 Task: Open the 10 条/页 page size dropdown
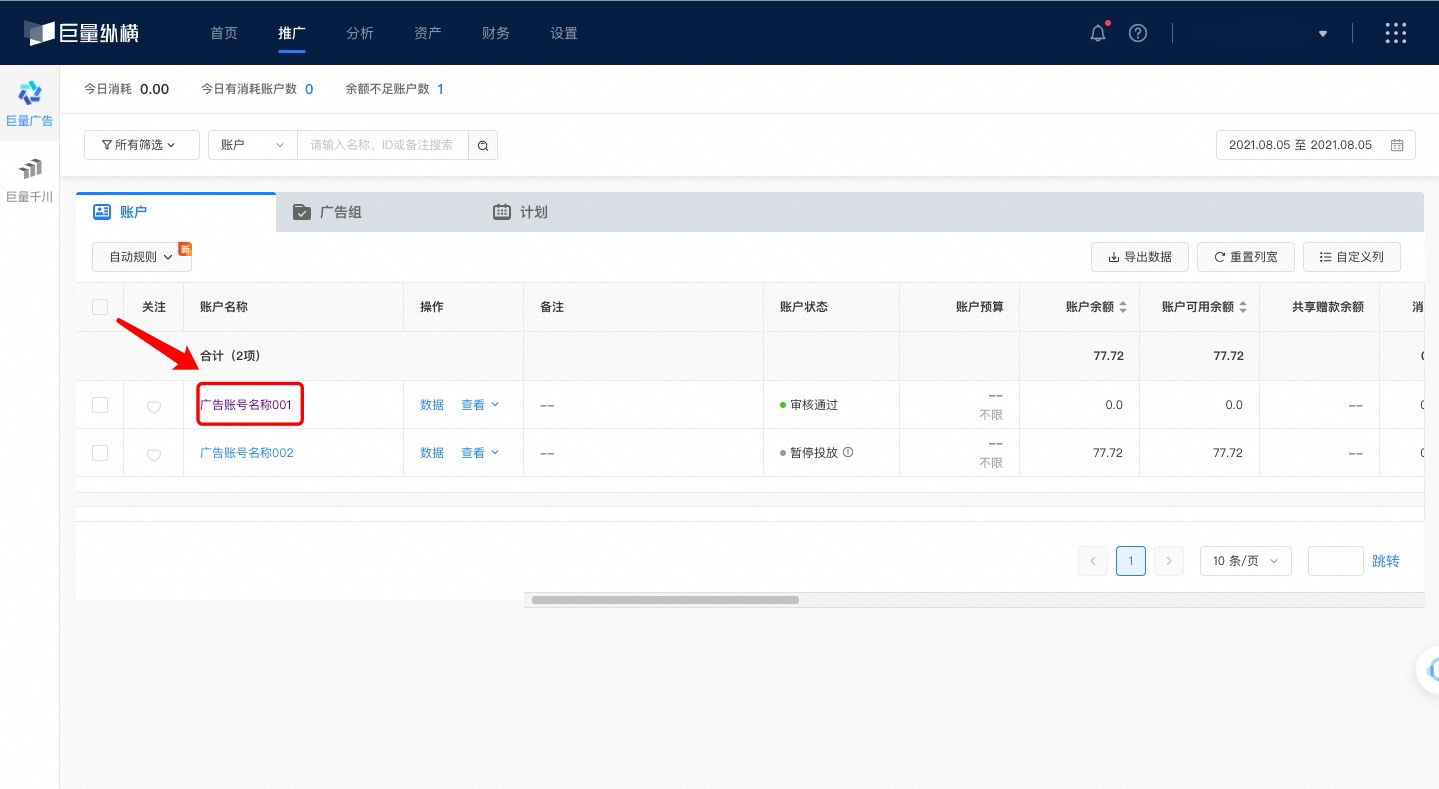(1244, 561)
